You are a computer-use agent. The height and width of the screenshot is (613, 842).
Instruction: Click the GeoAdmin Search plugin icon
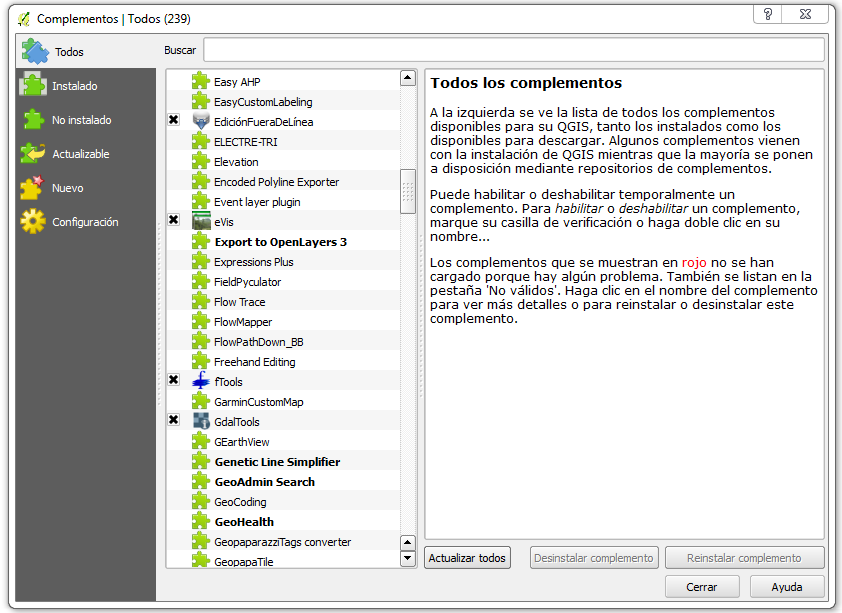[201, 481]
